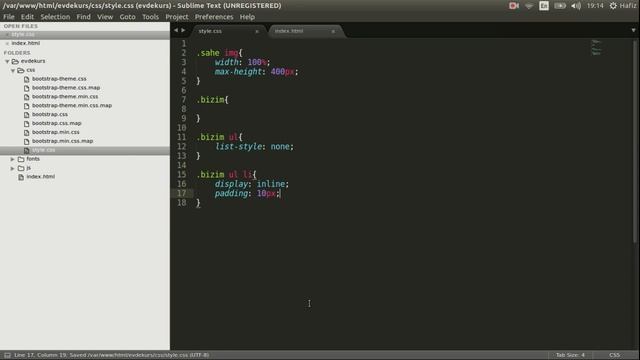Click file icon beside bootstrap.css

tap(27, 115)
